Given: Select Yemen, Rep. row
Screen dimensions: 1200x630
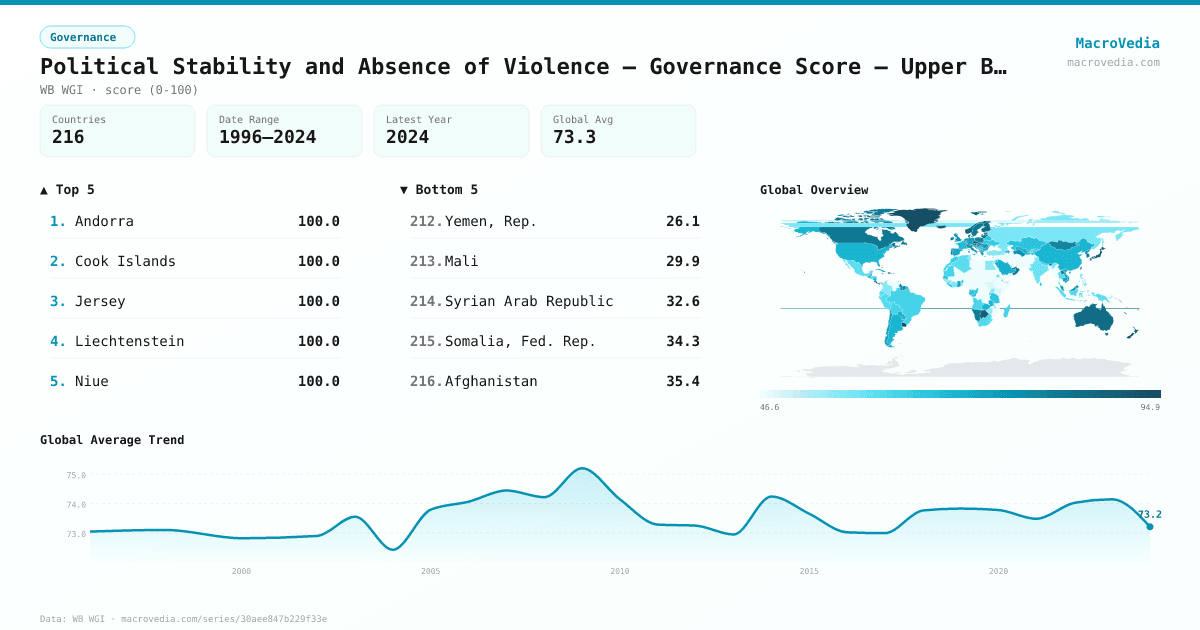Looking at the screenshot, I should [555, 221].
